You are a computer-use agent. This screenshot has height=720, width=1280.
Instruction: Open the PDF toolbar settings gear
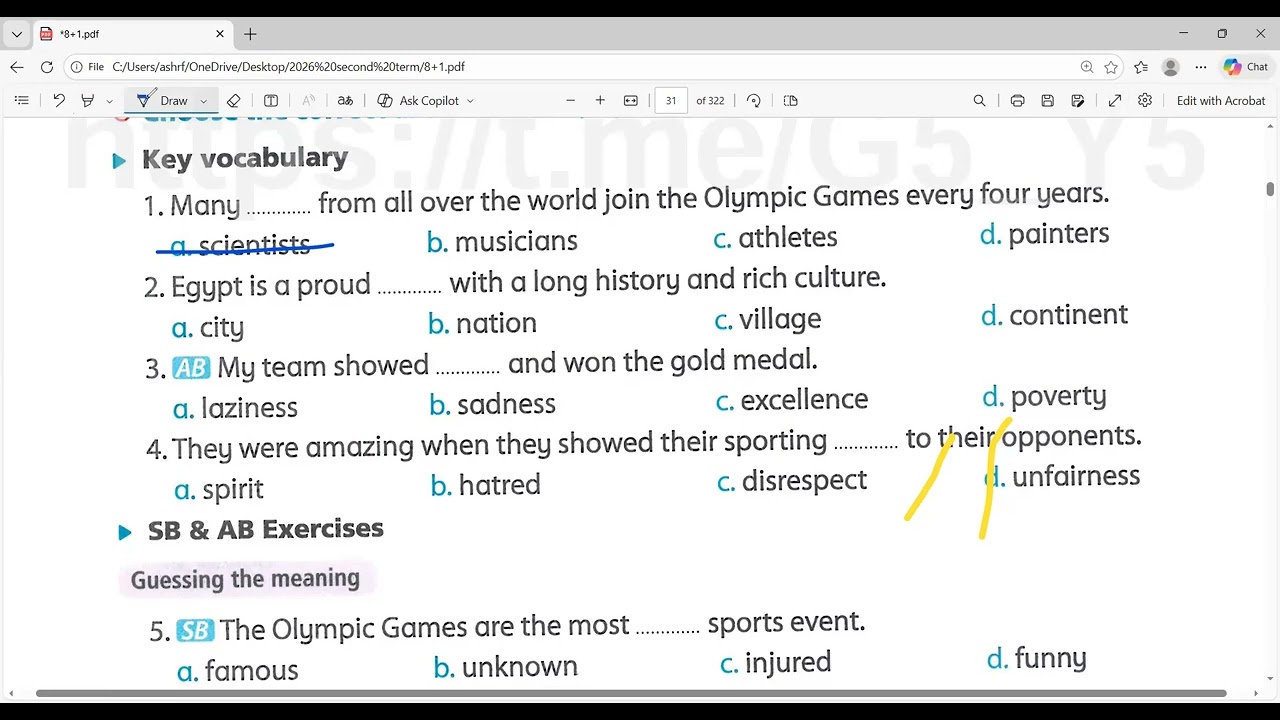click(x=1145, y=100)
